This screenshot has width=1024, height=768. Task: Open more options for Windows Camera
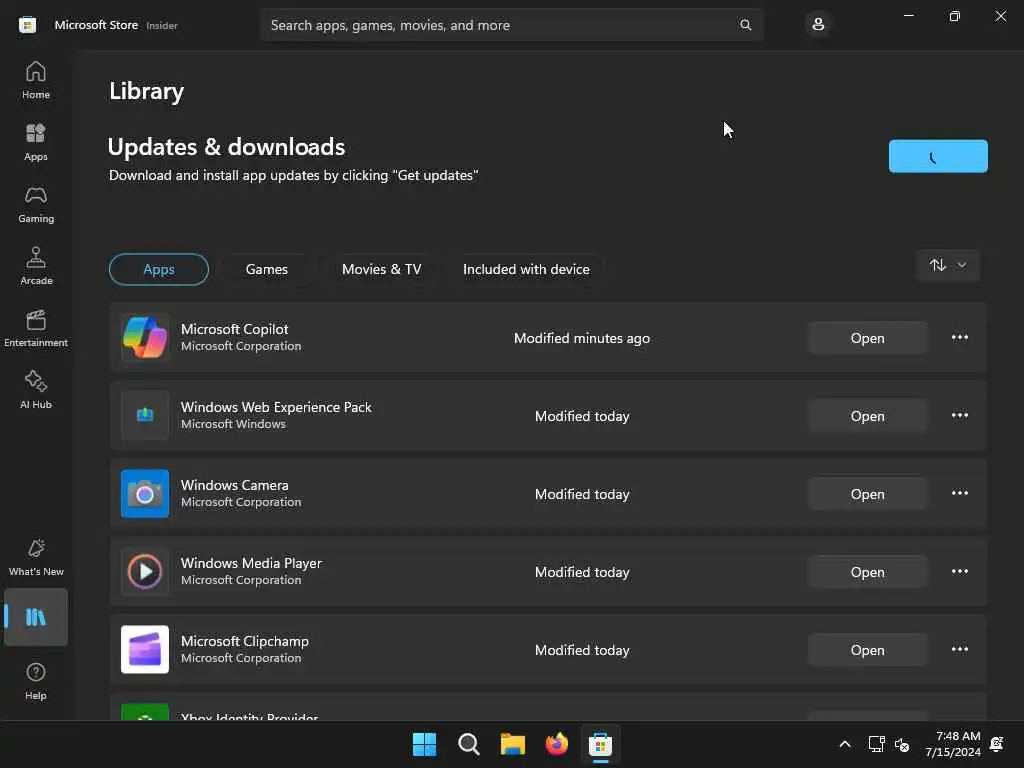click(x=959, y=494)
